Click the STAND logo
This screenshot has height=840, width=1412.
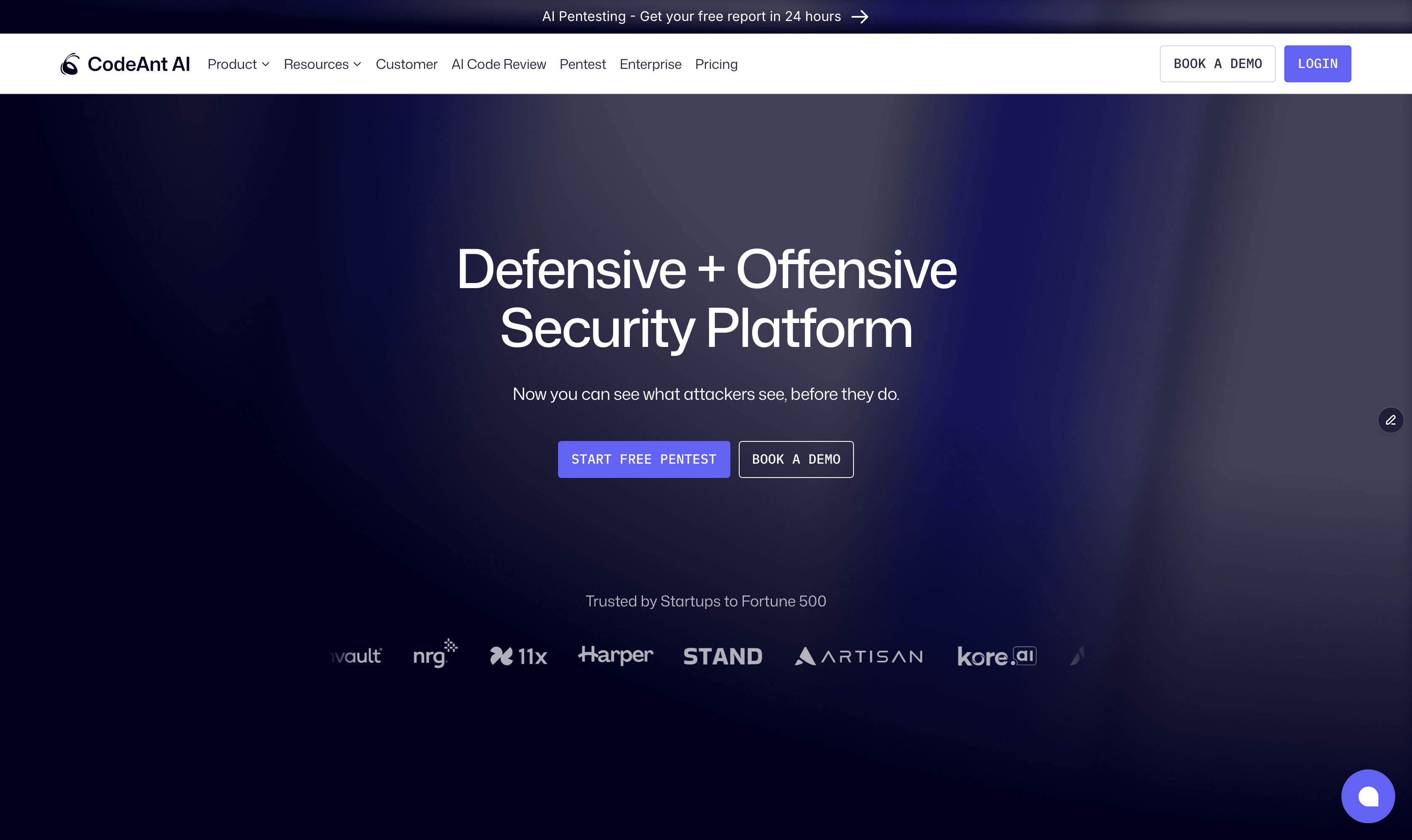point(723,656)
